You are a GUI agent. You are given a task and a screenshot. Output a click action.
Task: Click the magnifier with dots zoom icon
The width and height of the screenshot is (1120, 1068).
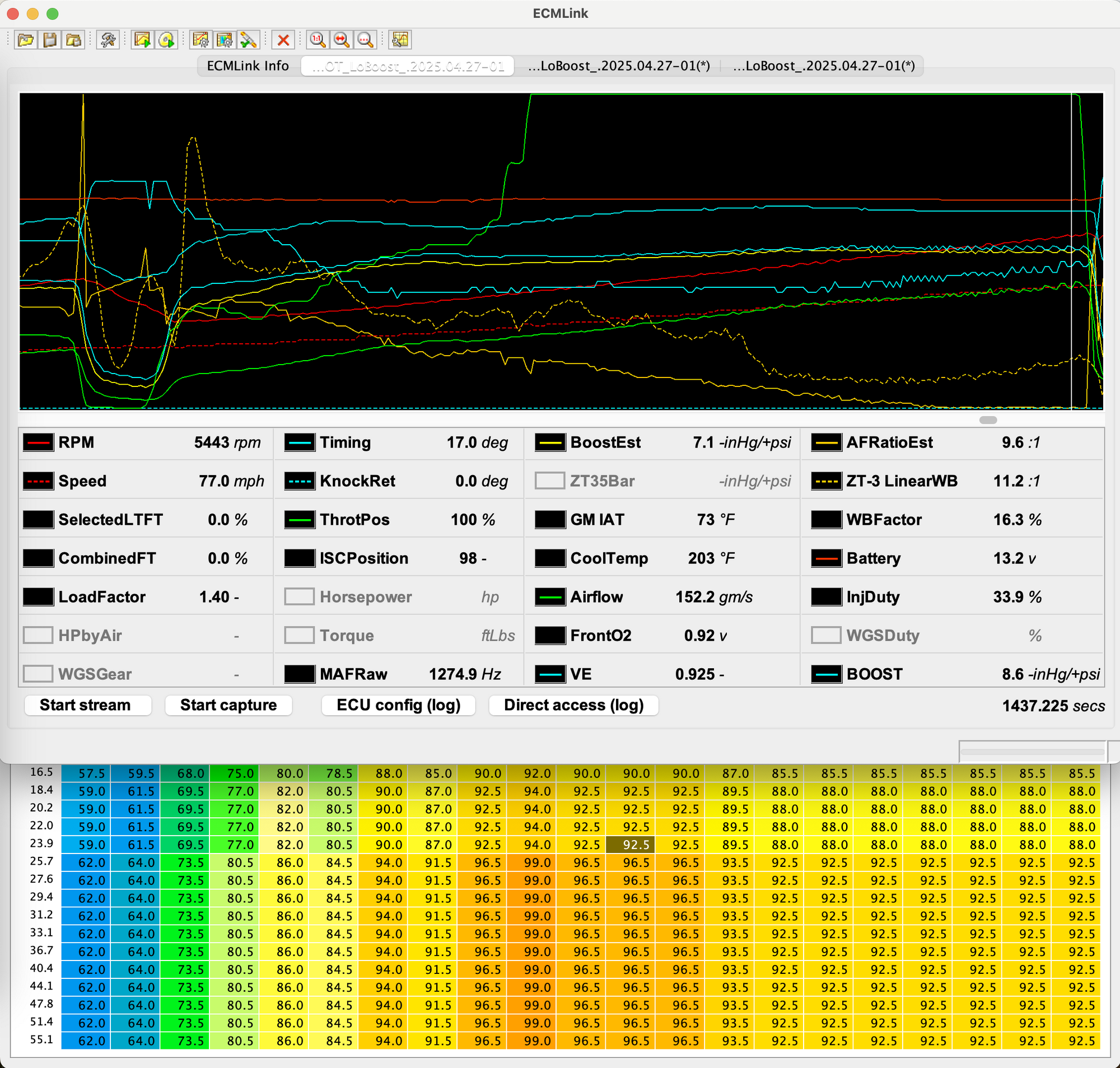click(x=365, y=40)
